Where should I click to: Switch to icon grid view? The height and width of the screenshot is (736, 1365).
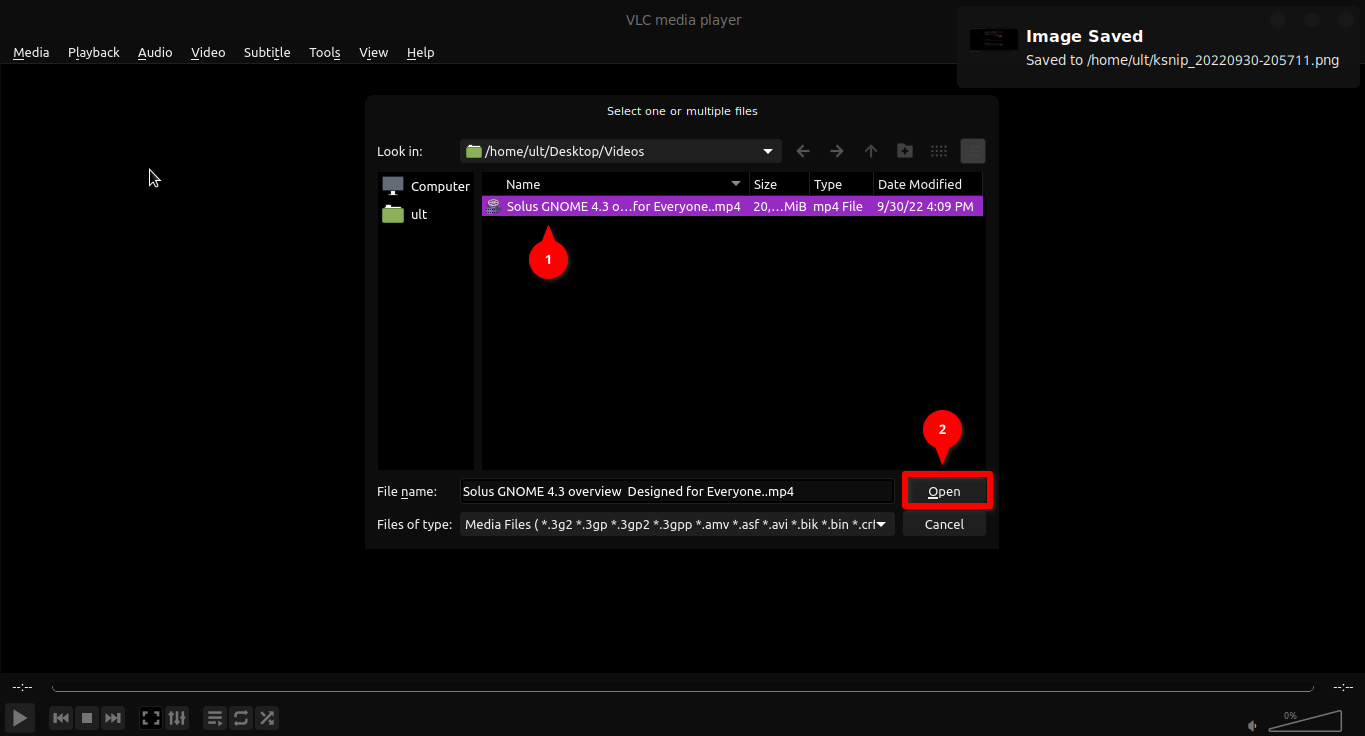point(939,151)
